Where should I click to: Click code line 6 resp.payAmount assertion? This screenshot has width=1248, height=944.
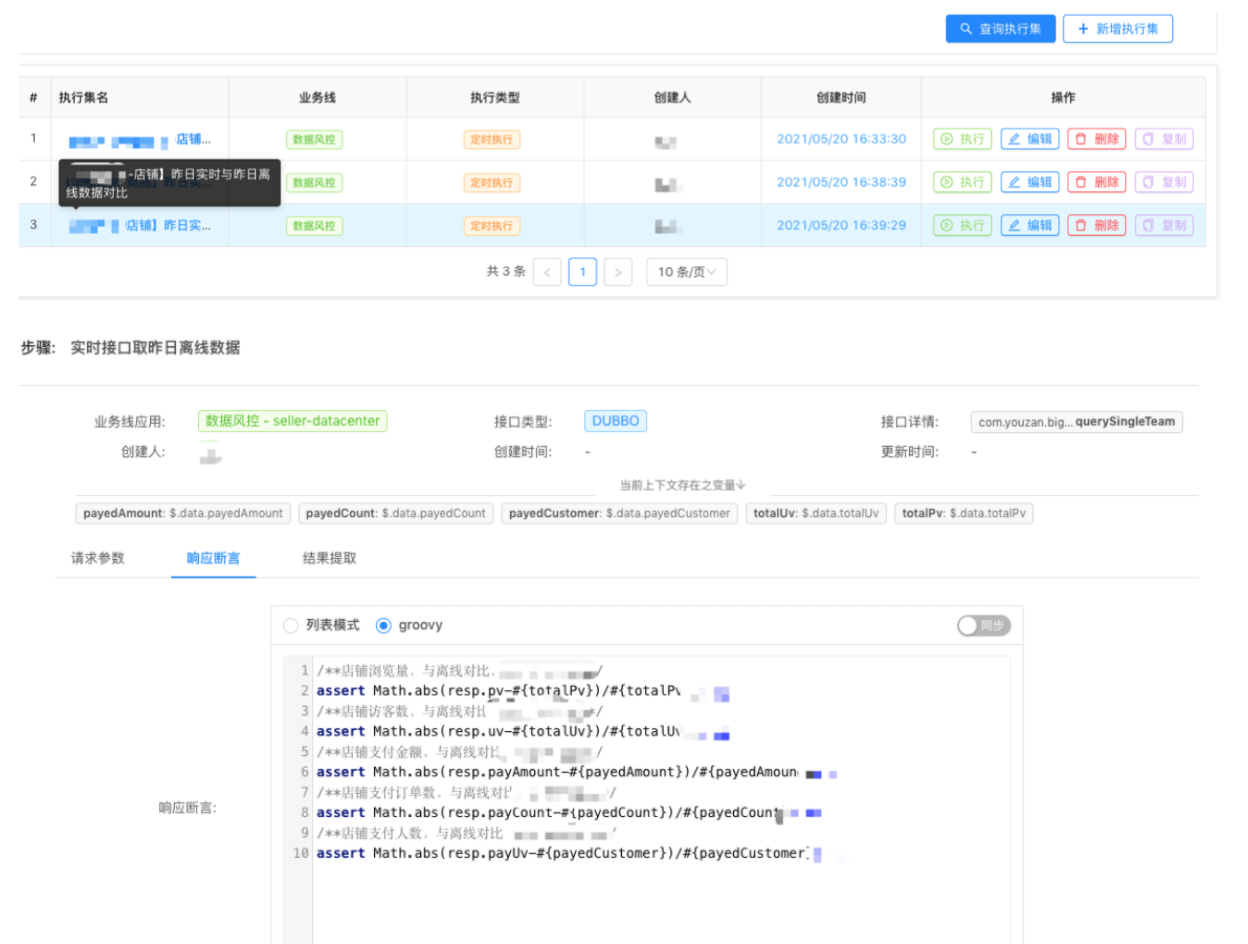[576, 772]
